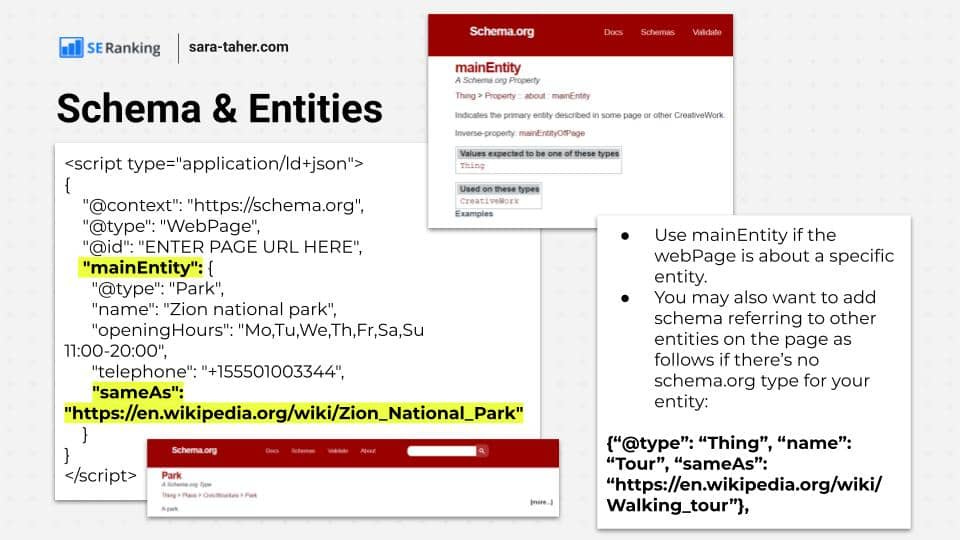Image resolution: width=960 pixels, height=540 pixels.
Task: Click the "@context": "https://schema.org" line
Action: coord(223,205)
